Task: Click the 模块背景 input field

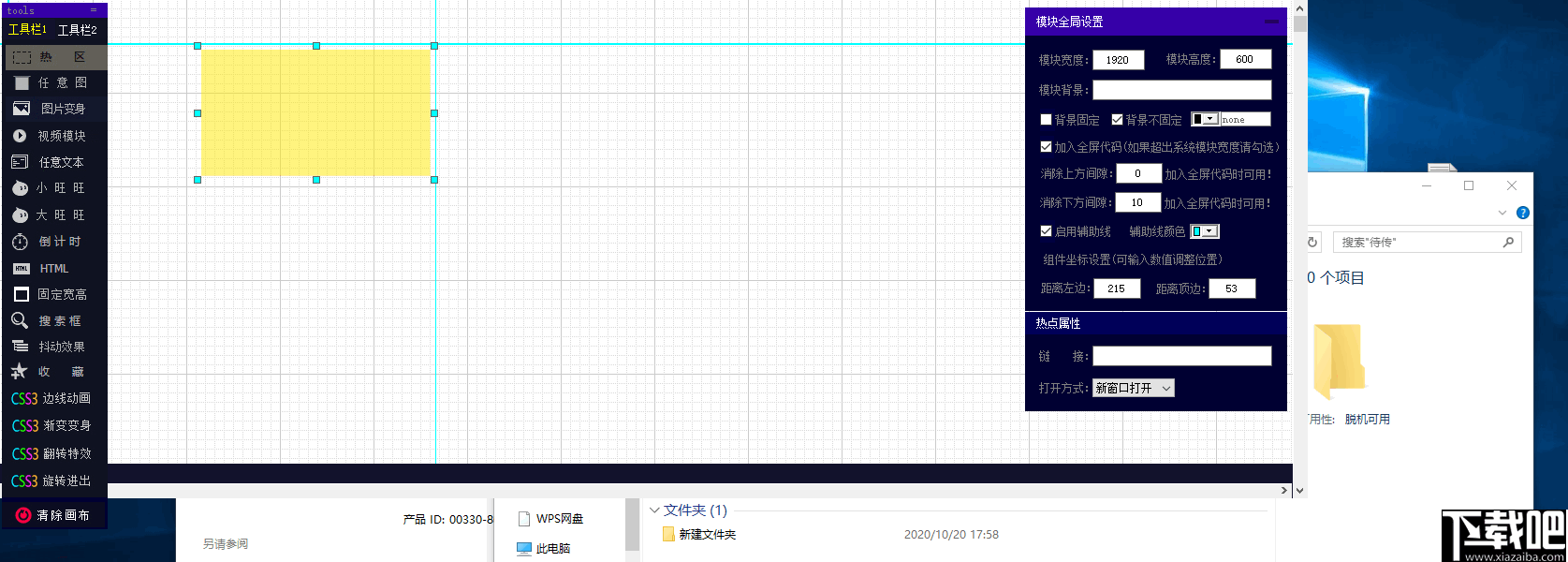Action: click(1182, 90)
